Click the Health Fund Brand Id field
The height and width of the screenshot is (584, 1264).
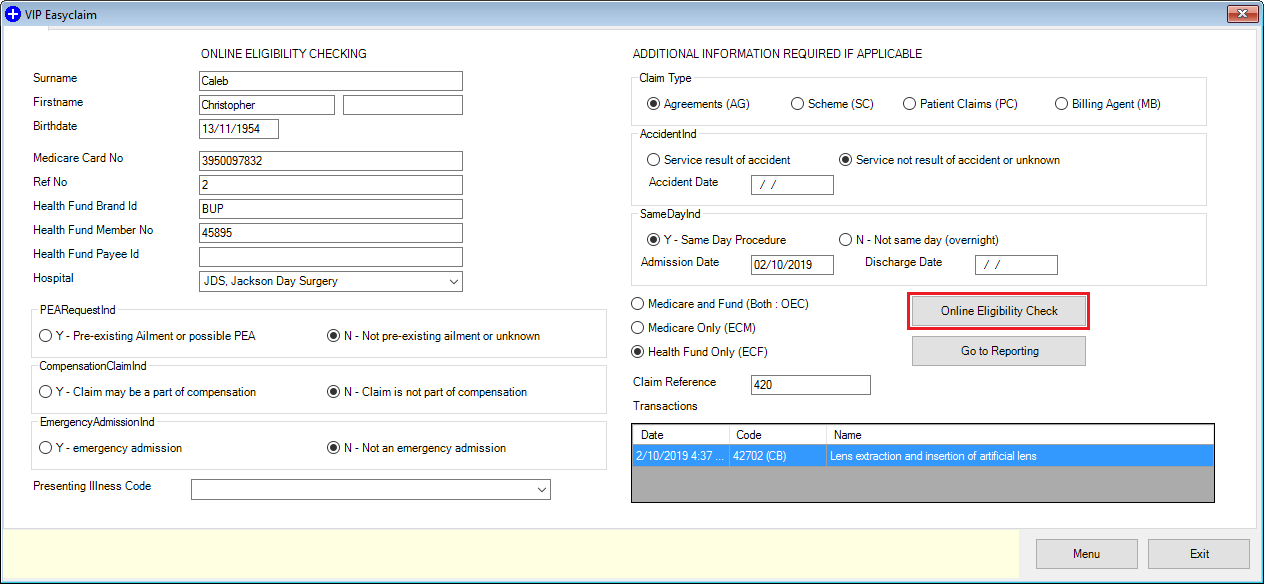pyautogui.click(x=331, y=209)
